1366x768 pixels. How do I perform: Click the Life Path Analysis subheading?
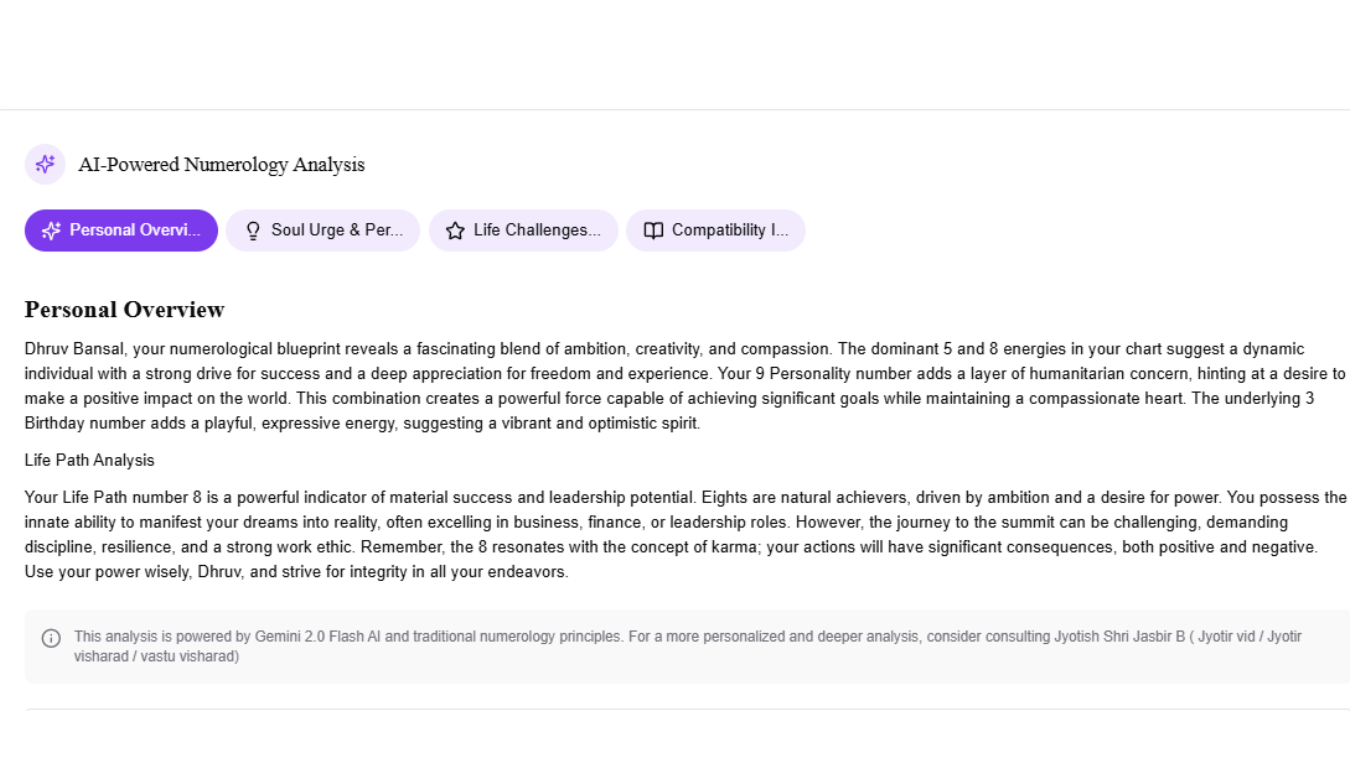[x=90, y=460]
